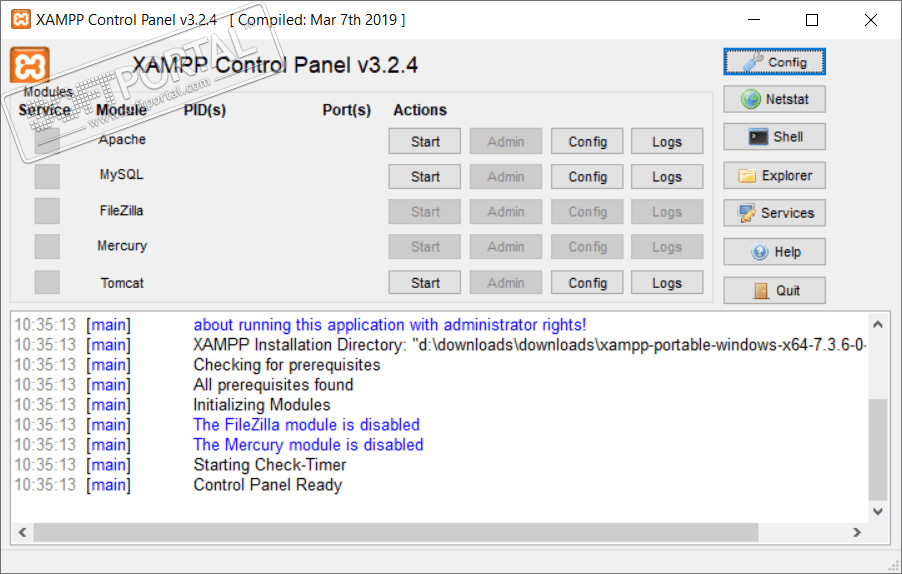This screenshot has height=574, width=902.
Task: Open the Help dialog
Action: click(x=774, y=252)
